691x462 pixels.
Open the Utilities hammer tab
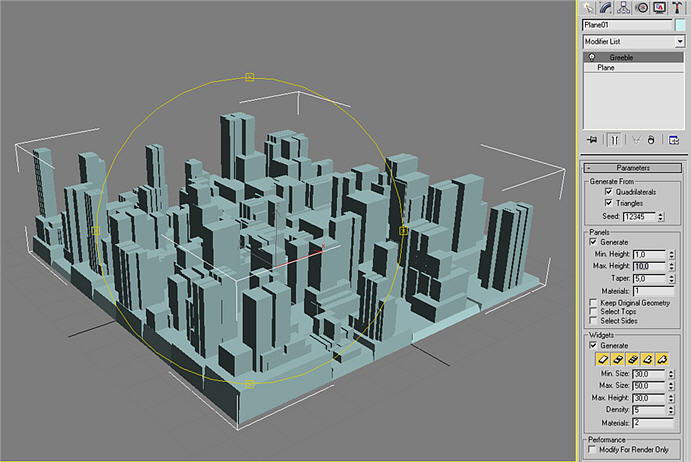coord(677,7)
